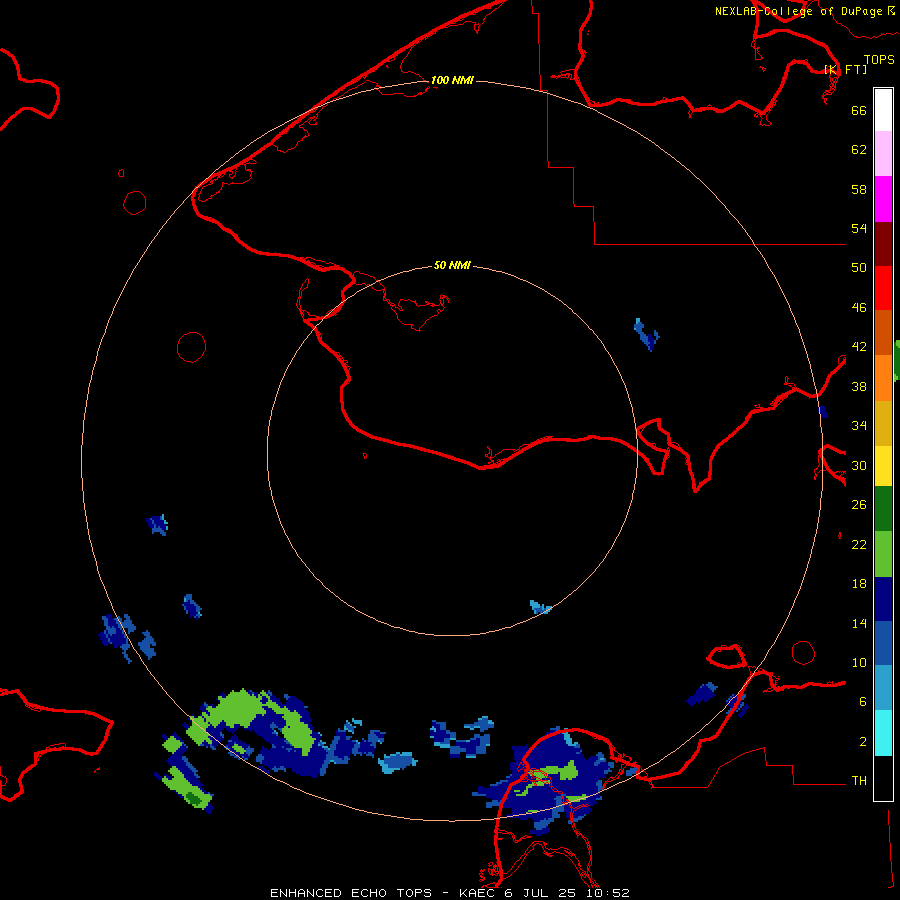Click the white swatch in the tops legend
900x900 pixels.
click(883, 110)
